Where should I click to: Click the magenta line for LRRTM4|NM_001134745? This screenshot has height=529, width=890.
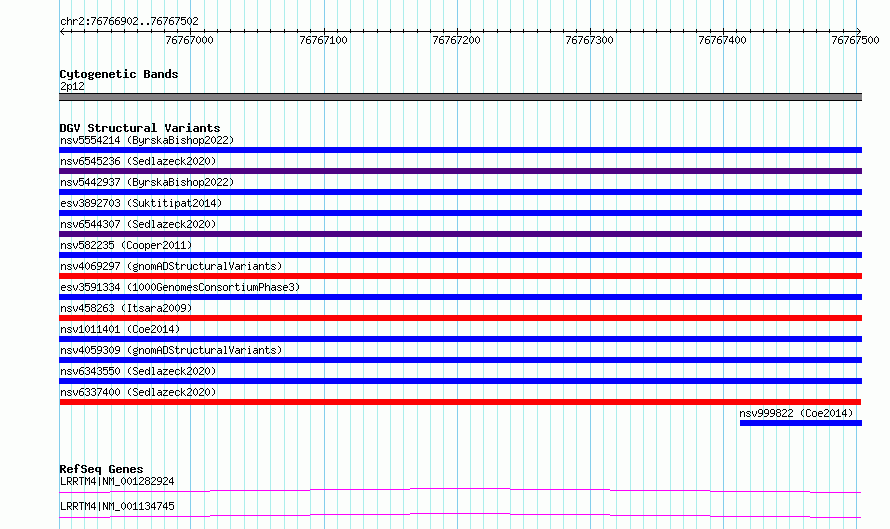(x=460, y=515)
